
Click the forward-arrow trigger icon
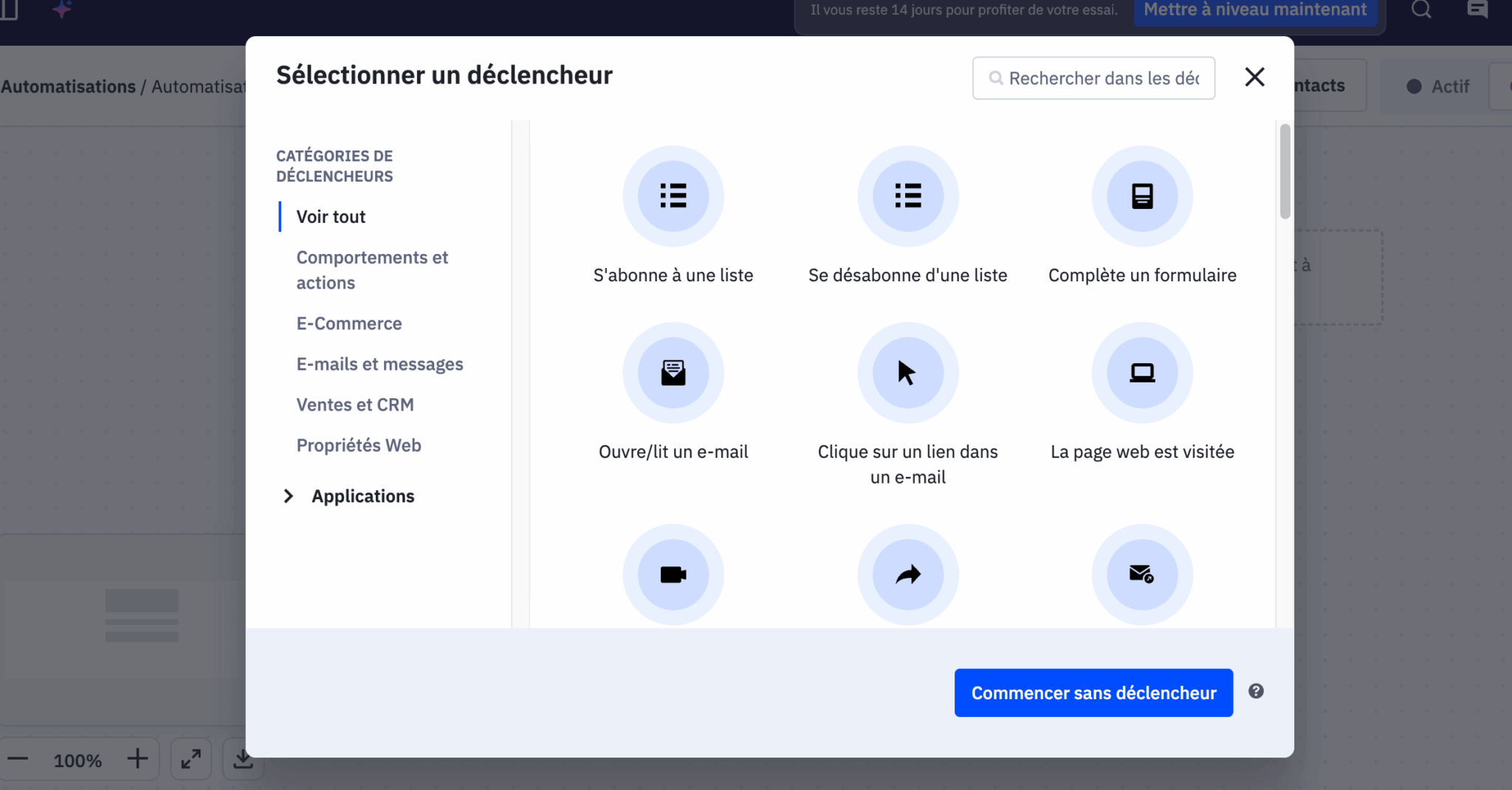tap(907, 574)
